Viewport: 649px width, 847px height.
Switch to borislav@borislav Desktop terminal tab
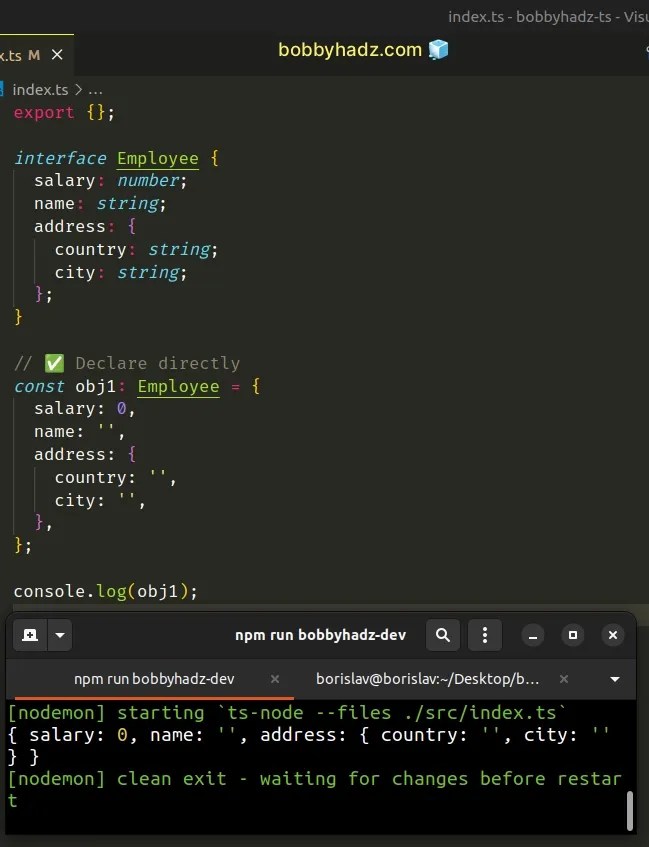pyautogui.click(x=427, y=679)
